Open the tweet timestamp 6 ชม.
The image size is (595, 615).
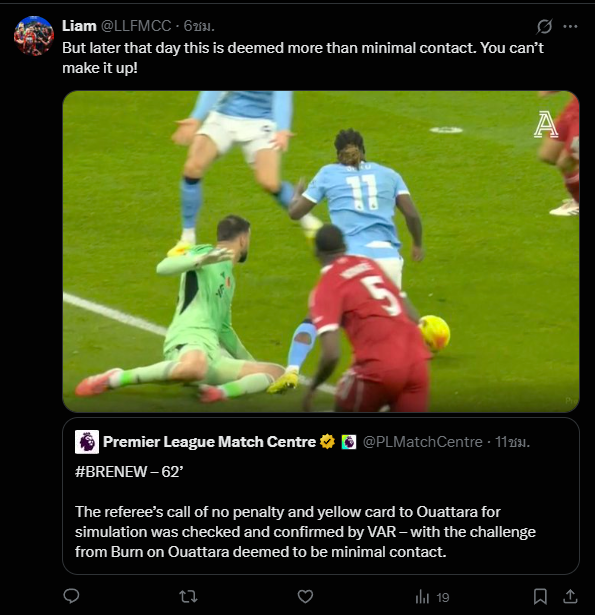tap(199, 26)
